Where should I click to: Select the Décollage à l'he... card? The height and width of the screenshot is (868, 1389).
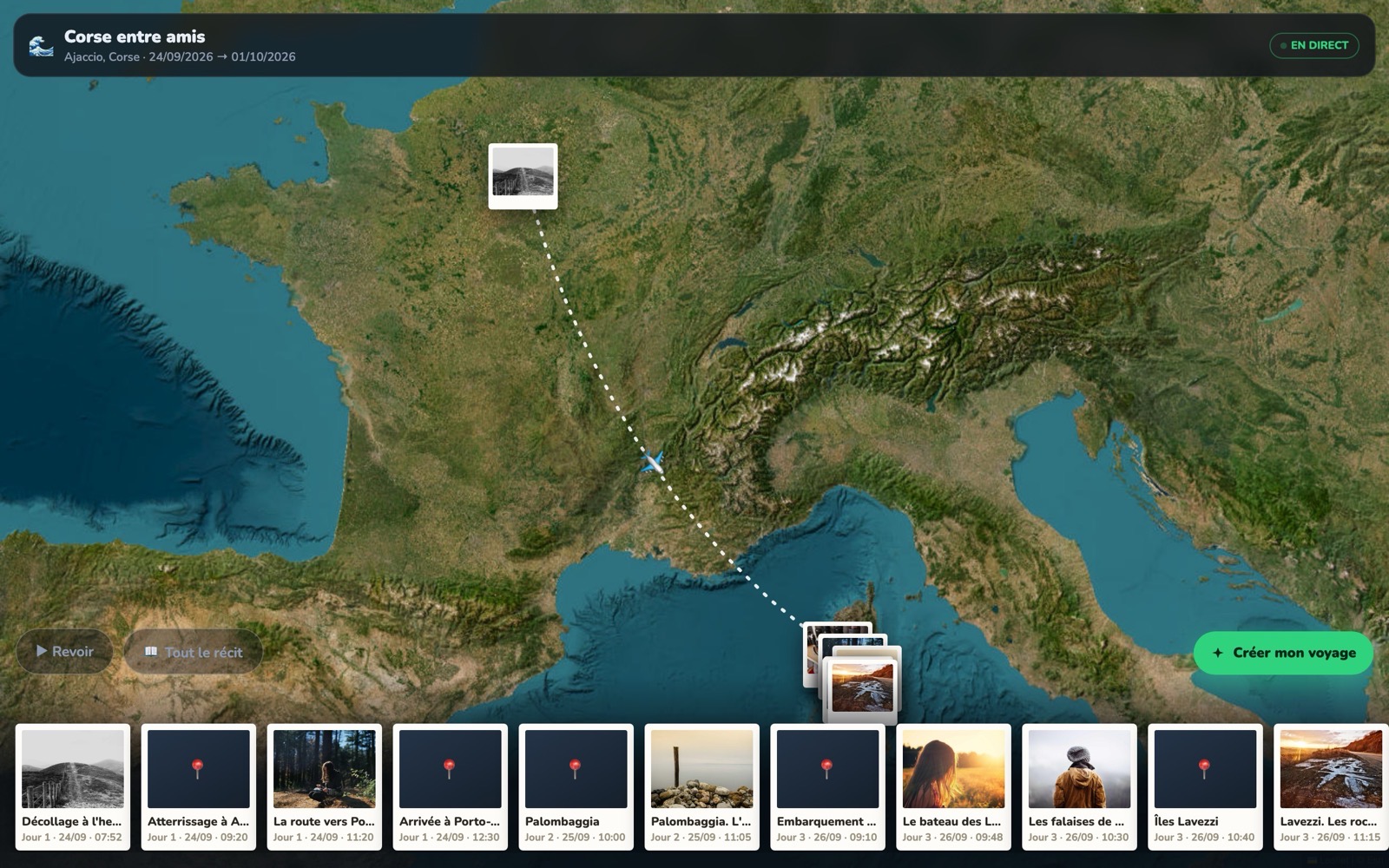click(73, 786)
